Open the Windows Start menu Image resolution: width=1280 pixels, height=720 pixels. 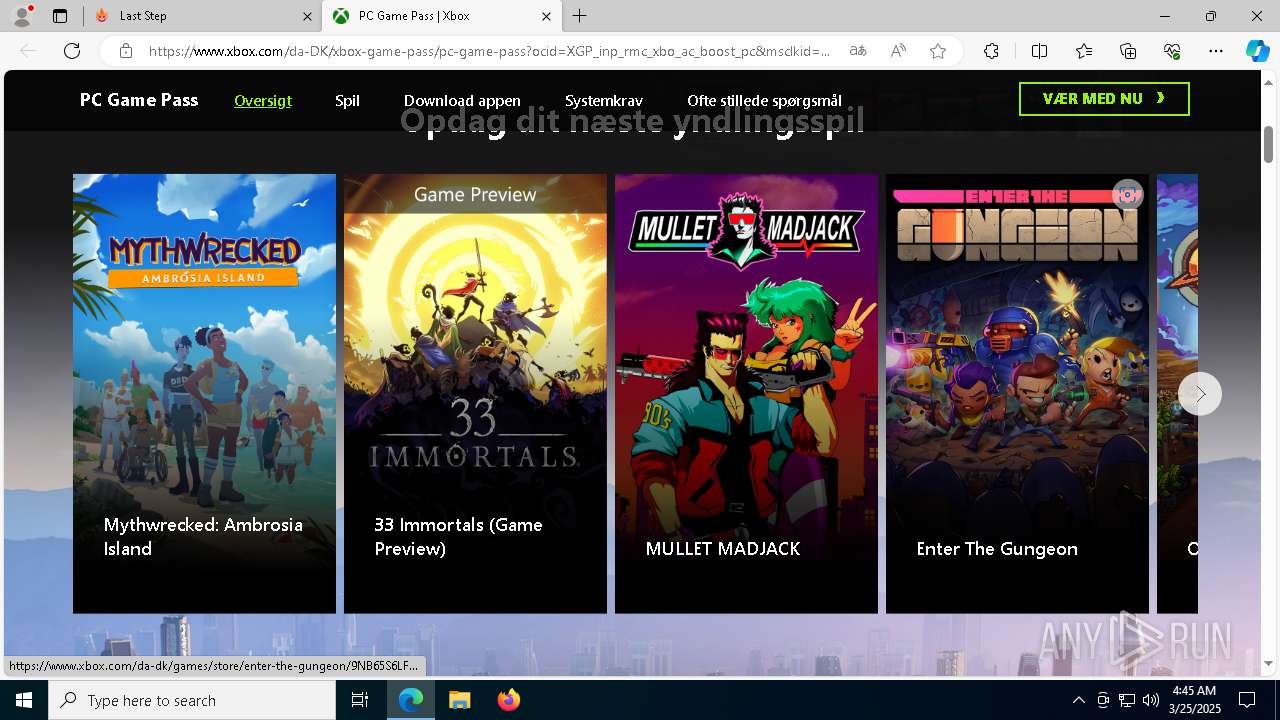(24, 700)
